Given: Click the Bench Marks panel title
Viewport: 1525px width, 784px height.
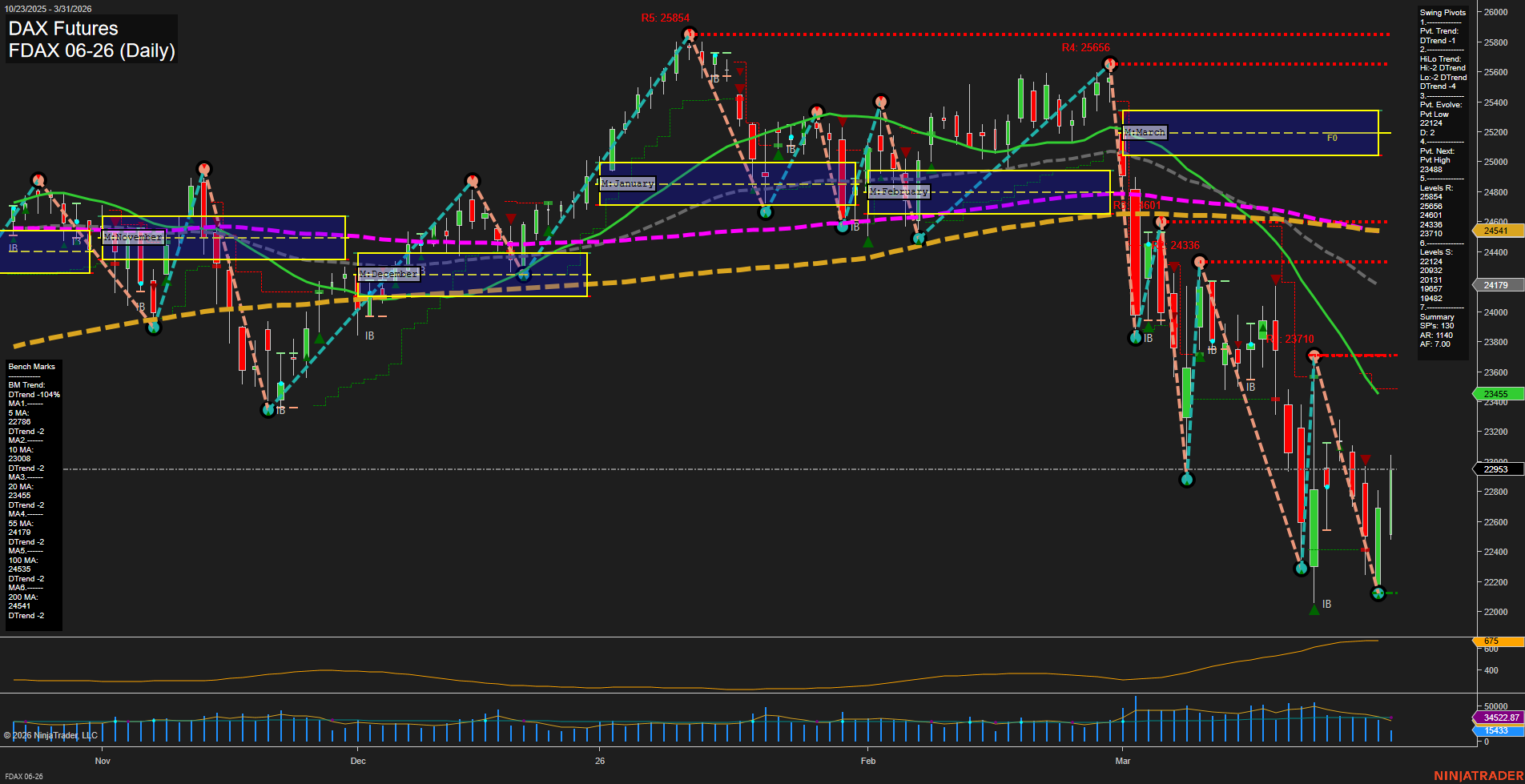Looking at the screenshot, I should click(30, 366).
